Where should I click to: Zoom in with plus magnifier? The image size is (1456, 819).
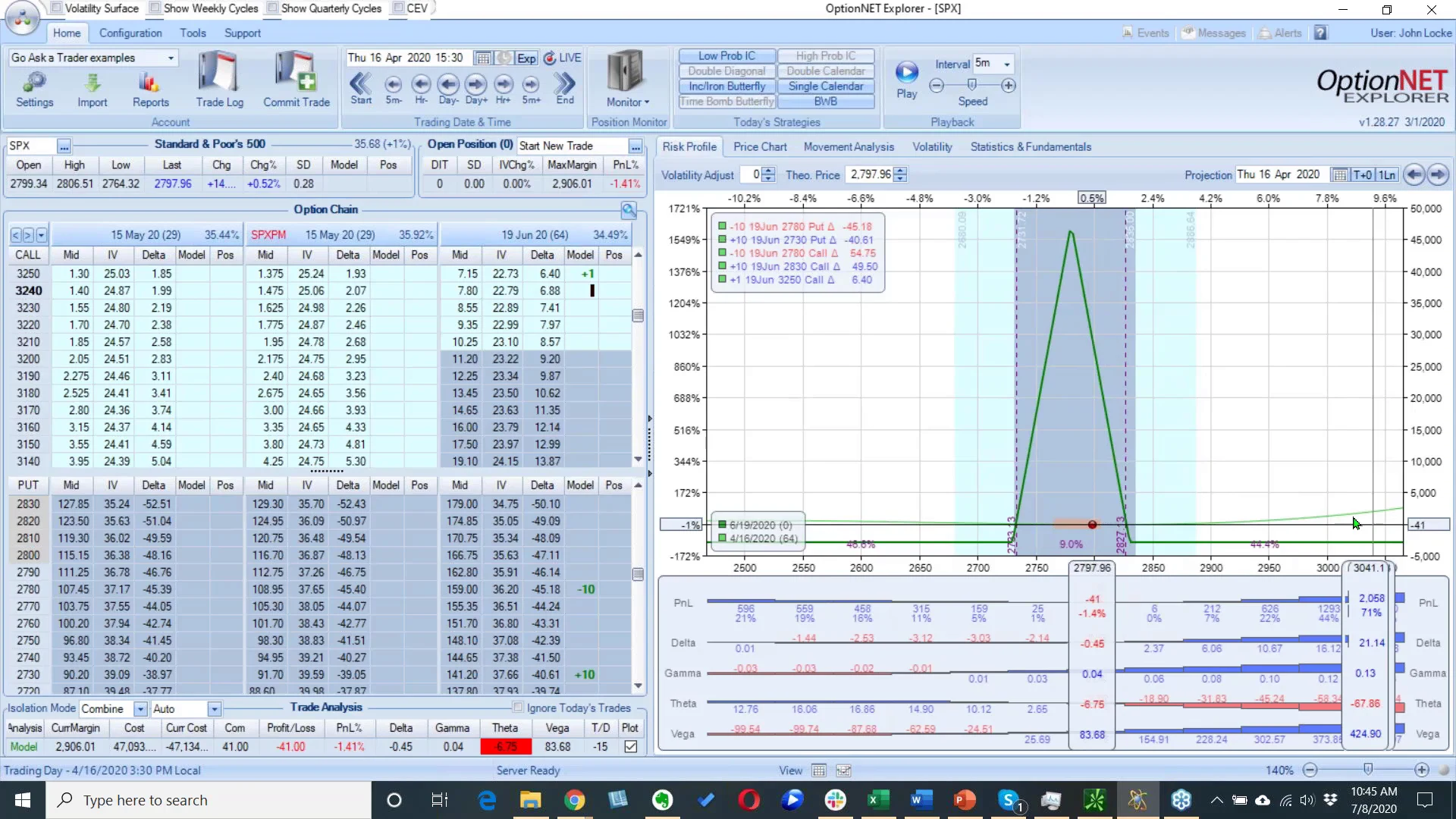point(1422,770)
